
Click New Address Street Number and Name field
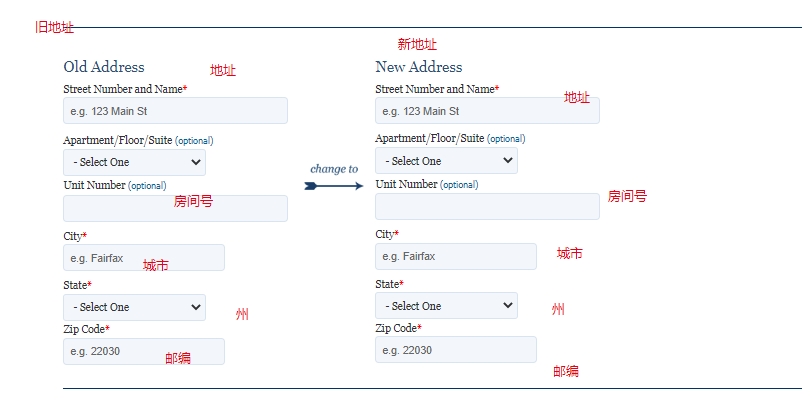pos(487,110)
